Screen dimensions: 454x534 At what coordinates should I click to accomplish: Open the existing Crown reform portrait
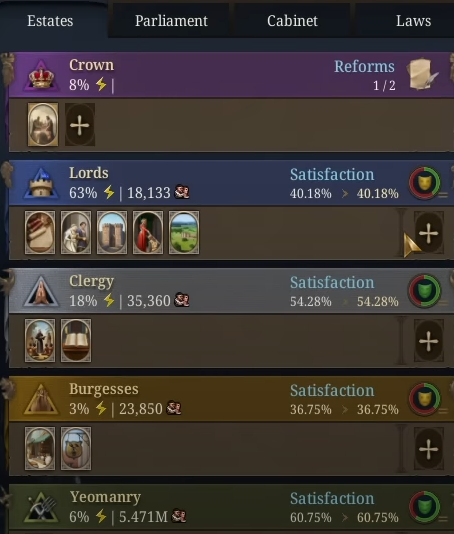point(43,125)
